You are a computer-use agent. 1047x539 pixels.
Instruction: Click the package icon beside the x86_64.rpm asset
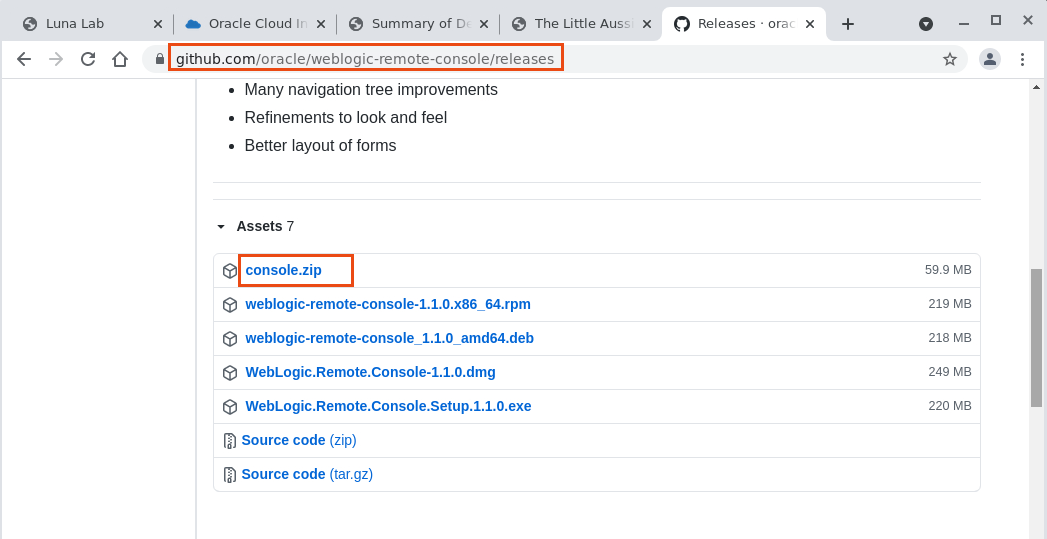tap(230, 305)
